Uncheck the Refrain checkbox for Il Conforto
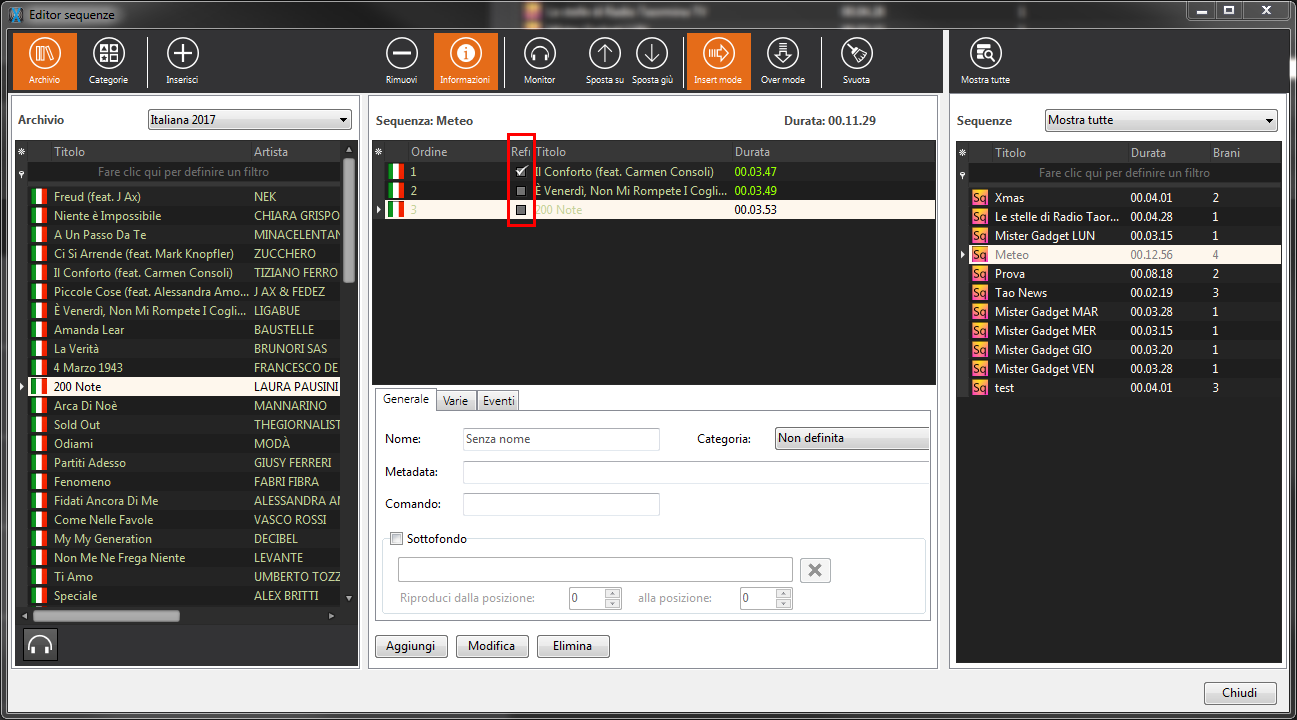The height and width of the screenshot is (720, 1297). 521,172
